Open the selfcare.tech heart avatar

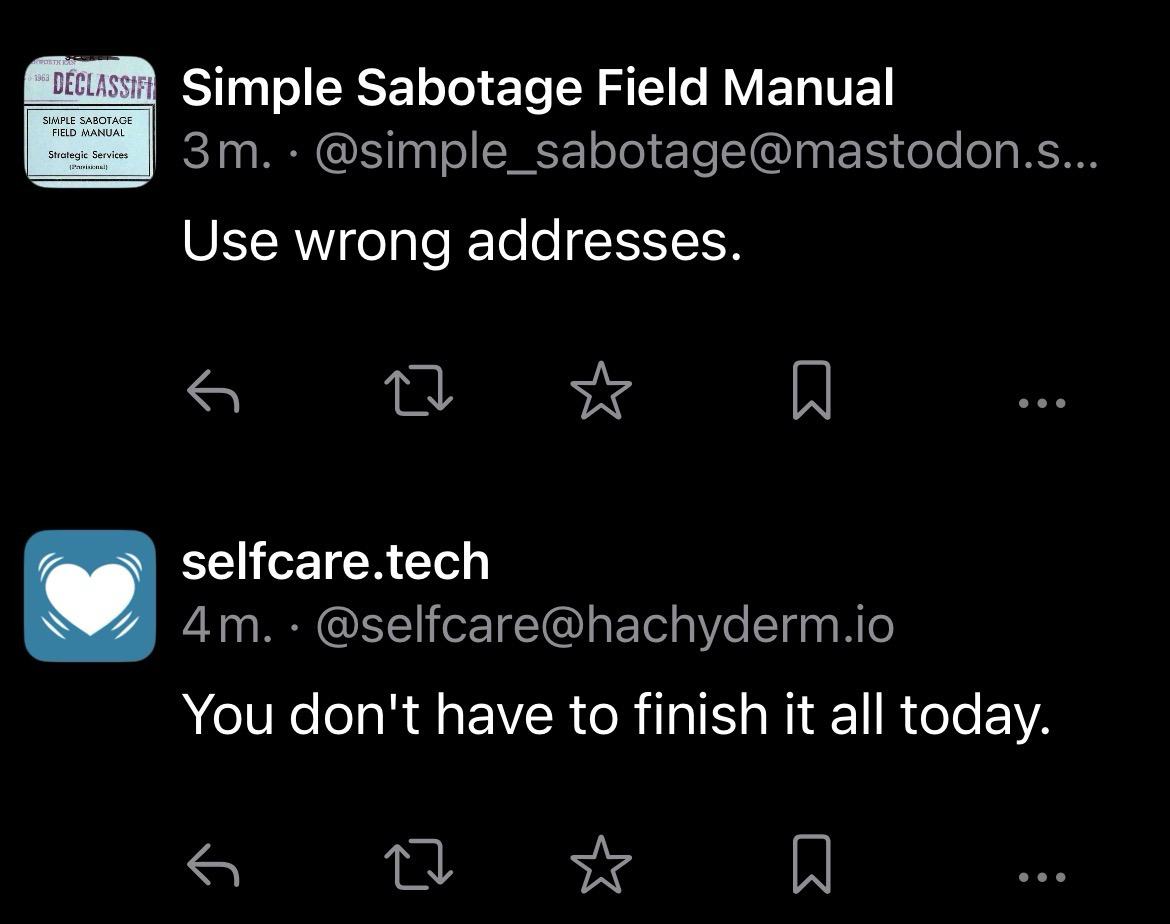90,596
